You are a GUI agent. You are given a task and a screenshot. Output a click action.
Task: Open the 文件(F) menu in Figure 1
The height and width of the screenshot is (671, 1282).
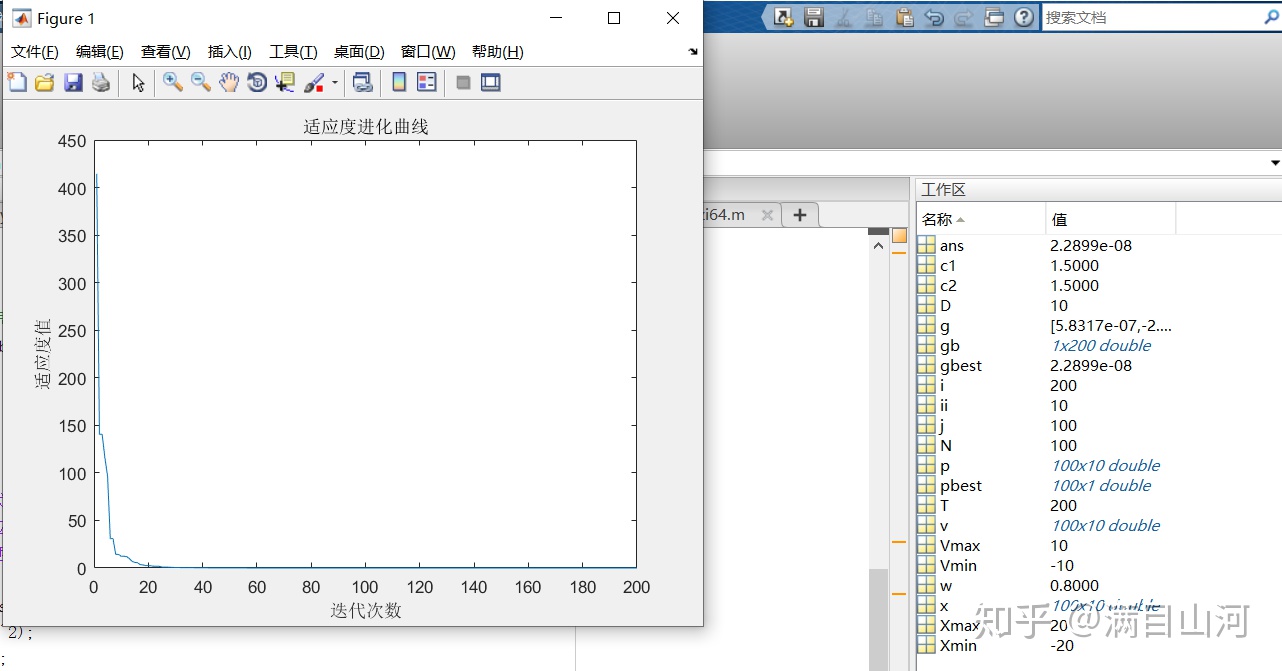click(x=35, y=52)
